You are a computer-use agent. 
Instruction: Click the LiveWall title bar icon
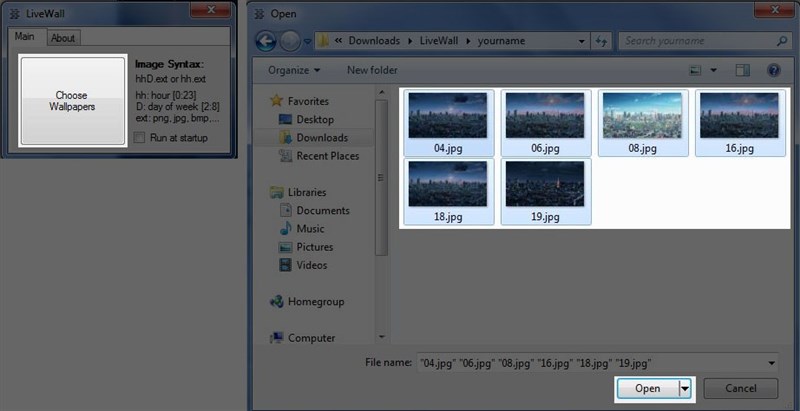click(15, 14)
